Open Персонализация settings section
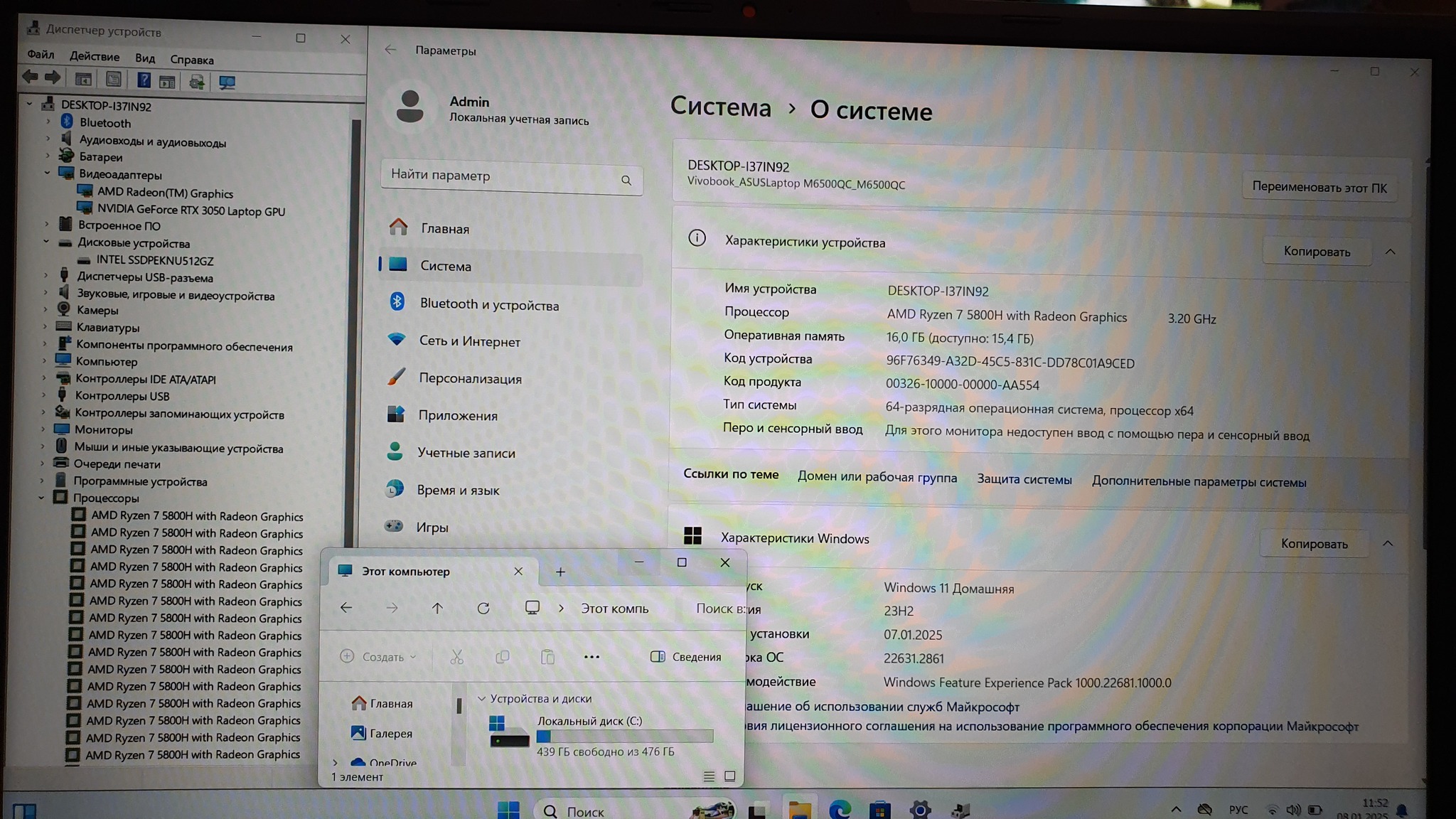The height and width of the screenshot is (819, 1456). [470, 378]
